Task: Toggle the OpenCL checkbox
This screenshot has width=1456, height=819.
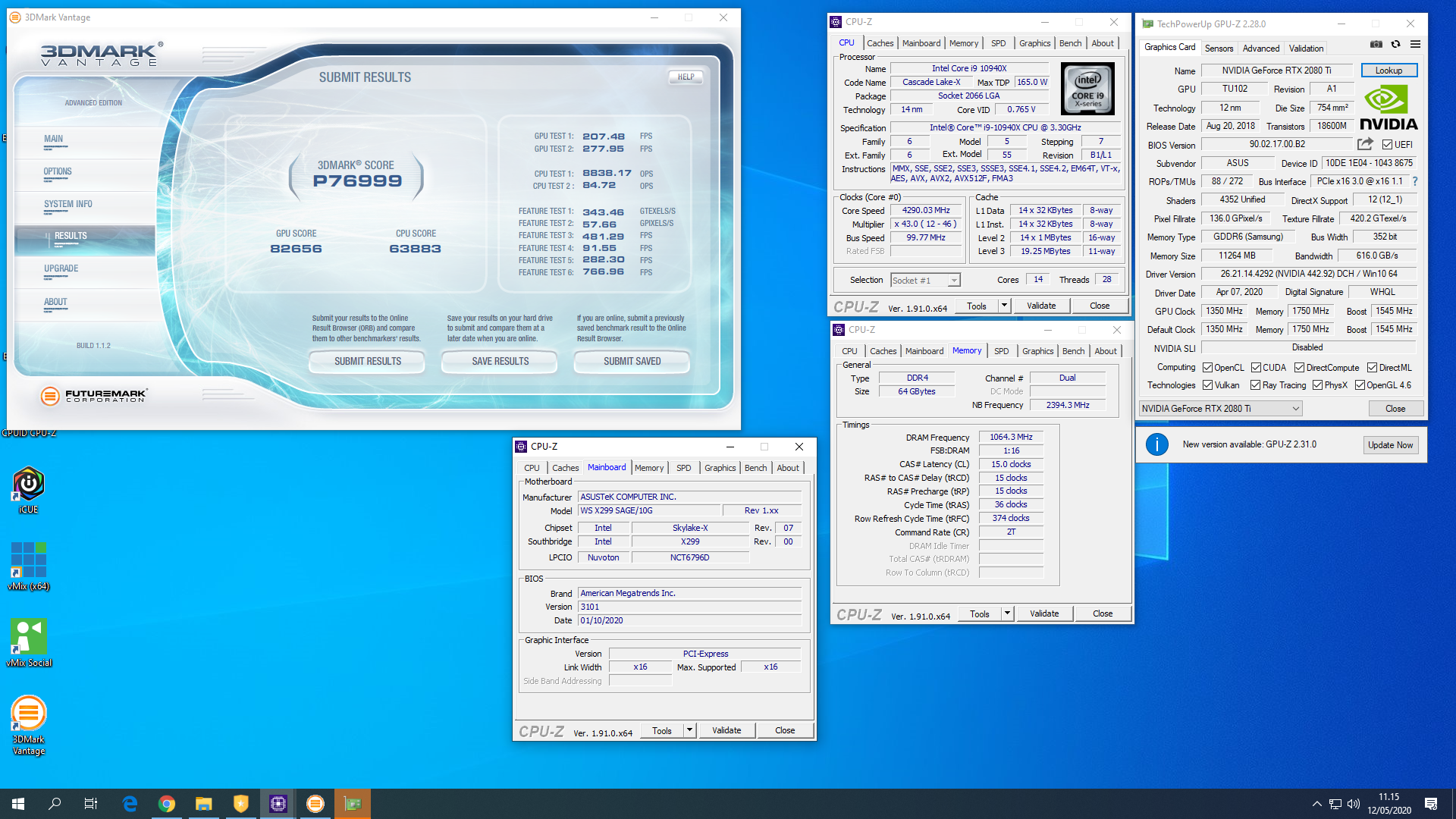Action: [x=1207, y=368]
